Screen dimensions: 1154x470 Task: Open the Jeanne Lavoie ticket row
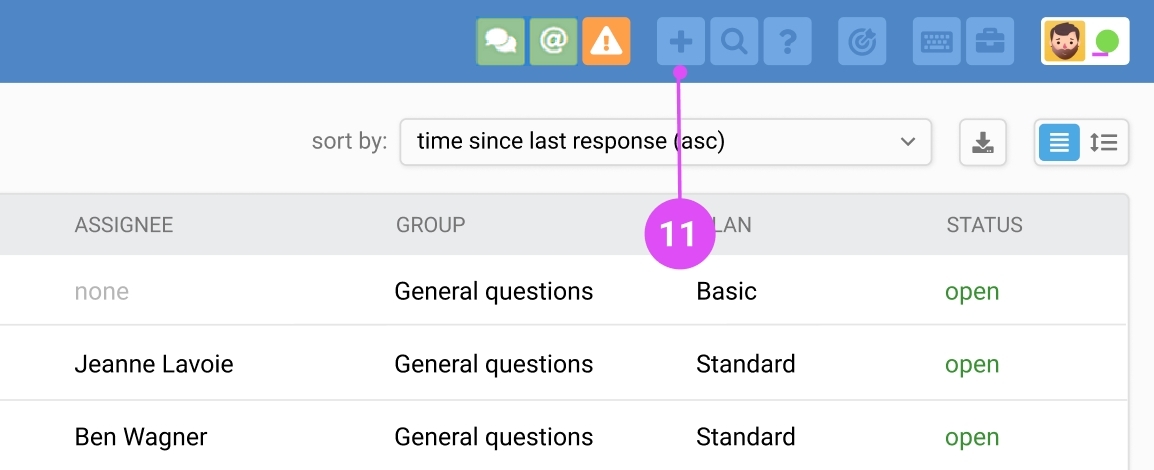154,364
